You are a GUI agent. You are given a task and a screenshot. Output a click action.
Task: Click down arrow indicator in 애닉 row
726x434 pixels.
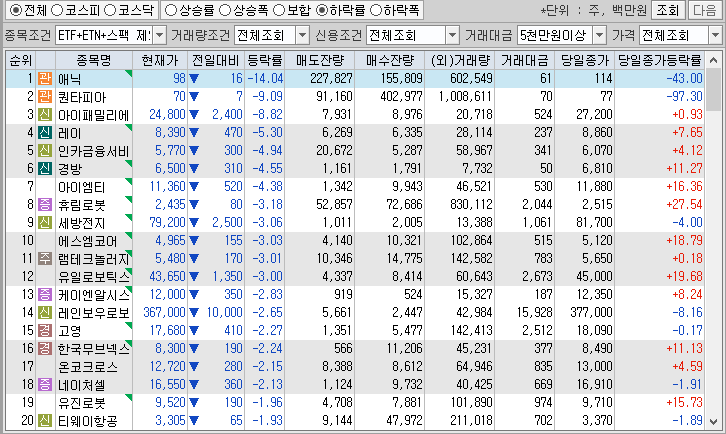pos(194,79)
